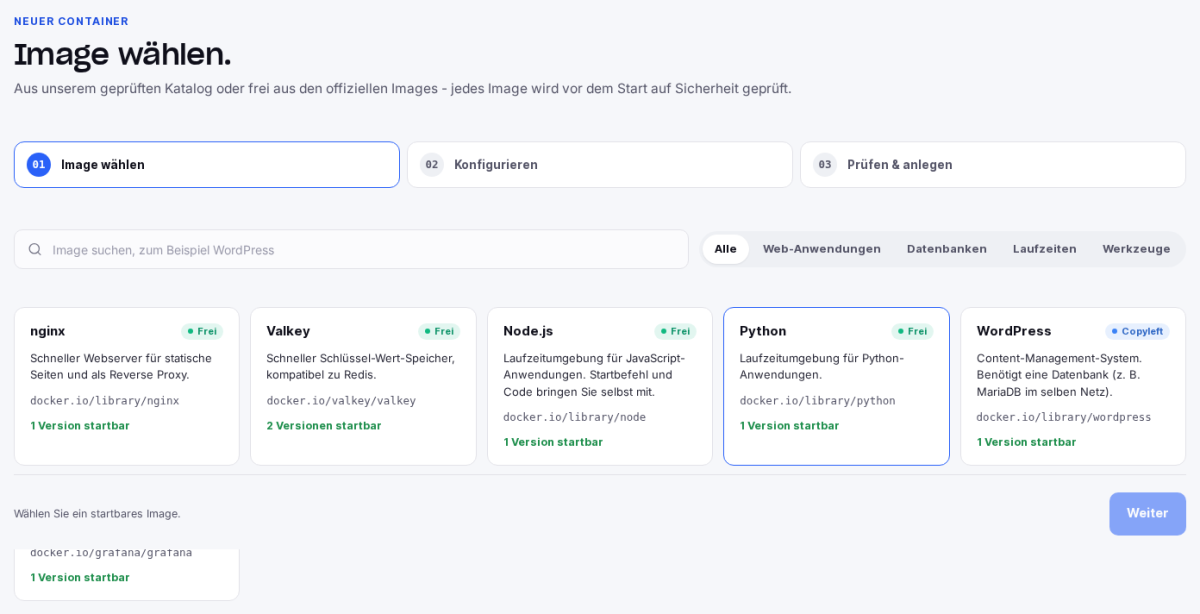
Task: Go to the Prüfen & anlegen step
Action: tap(993, 165)
